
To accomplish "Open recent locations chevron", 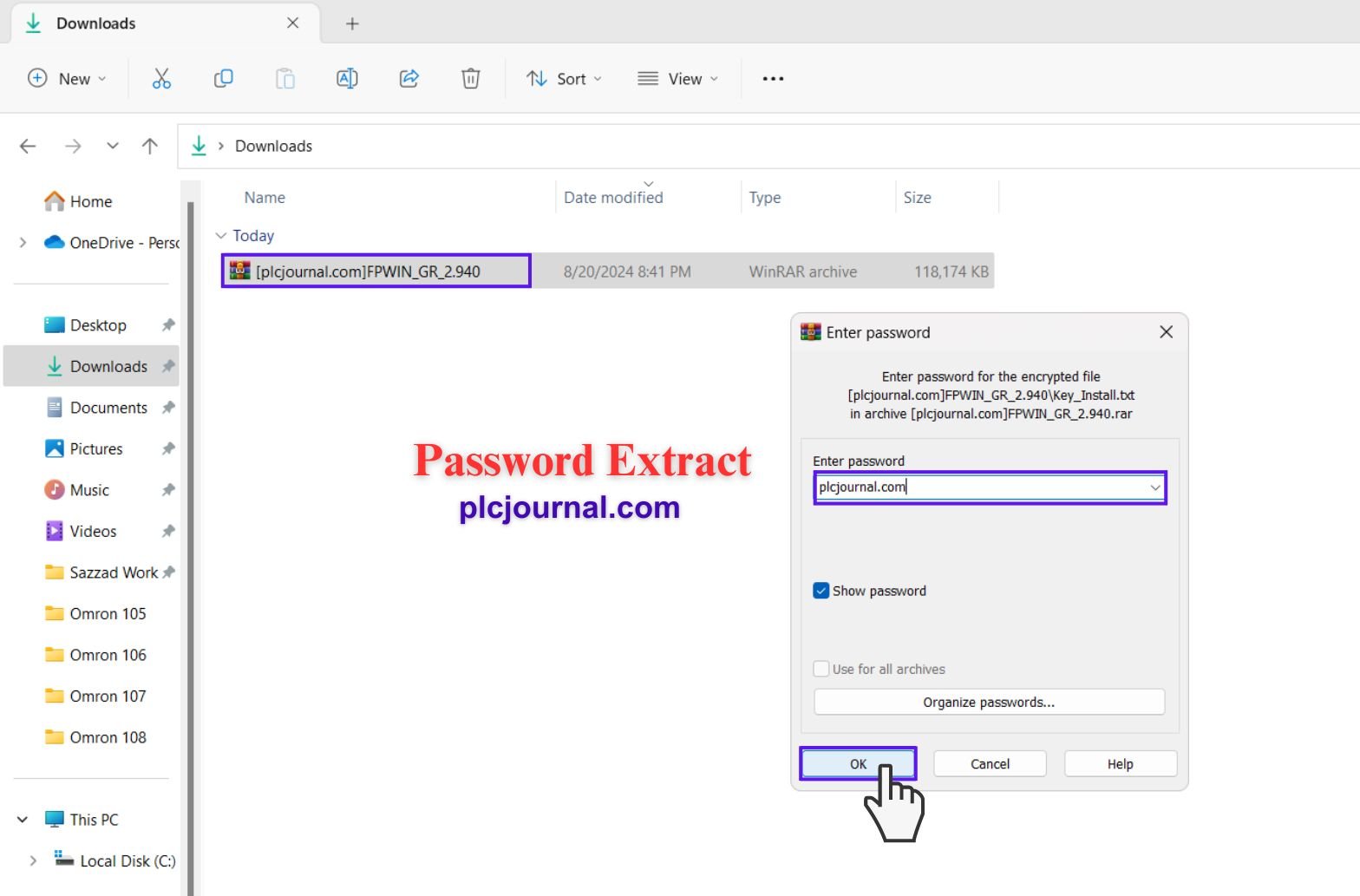I will (113, 146).
